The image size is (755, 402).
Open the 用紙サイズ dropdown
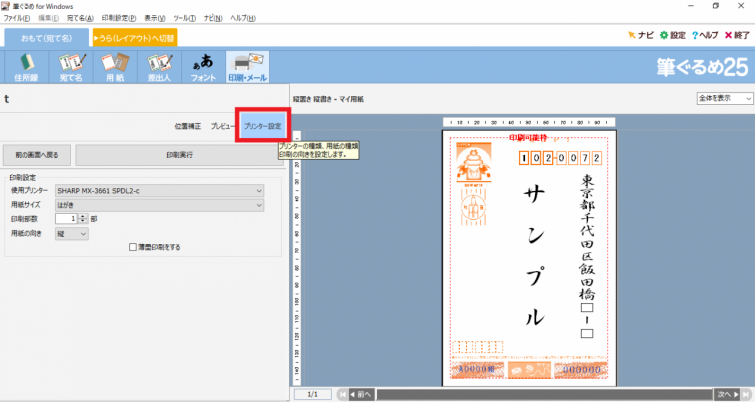pyautogui.click(x=159, y=205)
